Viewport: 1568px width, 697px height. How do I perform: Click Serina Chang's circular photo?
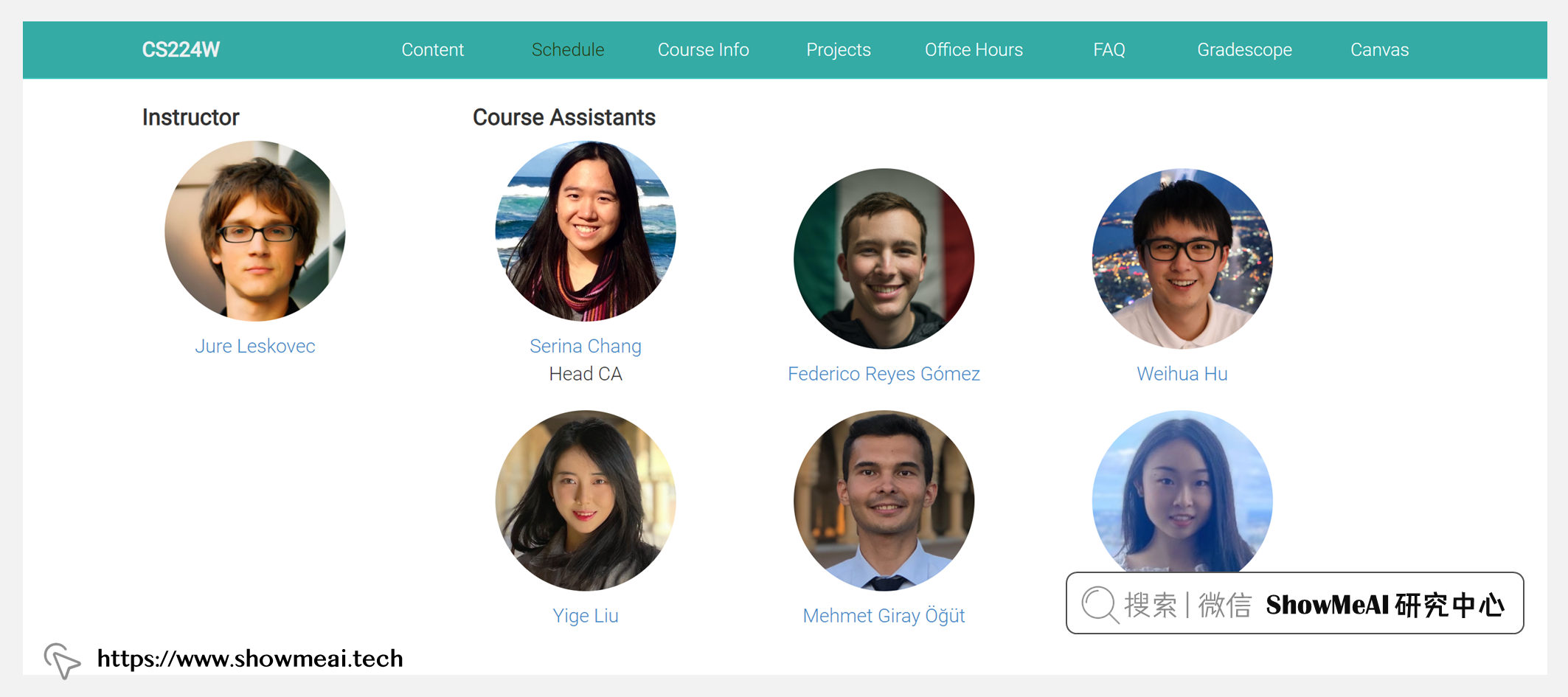pos(586,231)
